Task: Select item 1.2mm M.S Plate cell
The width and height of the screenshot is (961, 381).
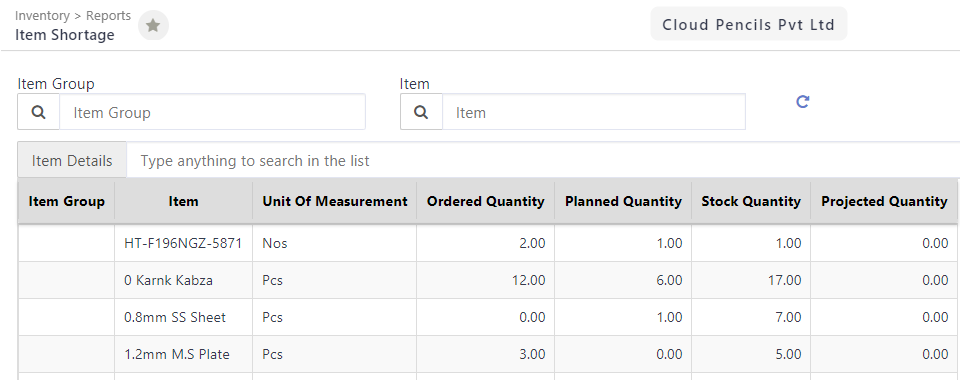Action: coord(183,353)
